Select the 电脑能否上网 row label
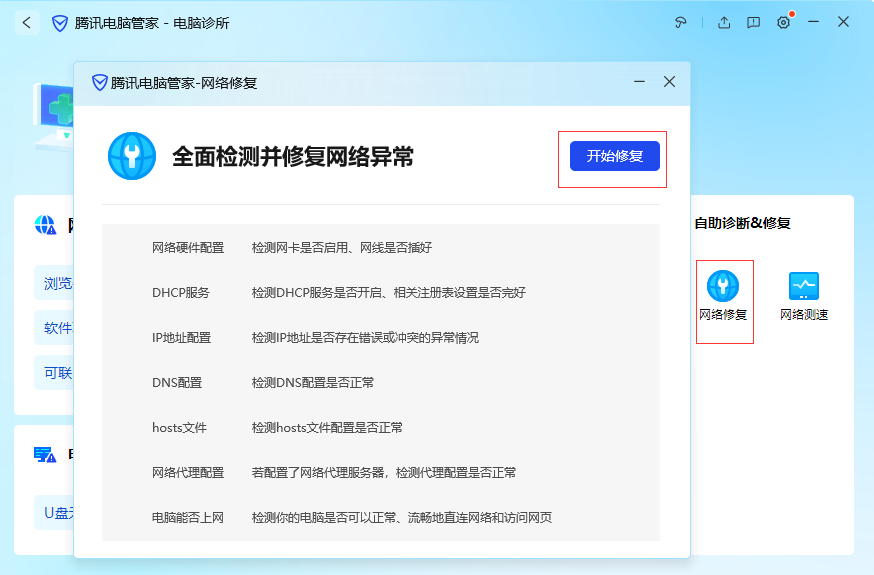This screenshot has width=874, height=575. [x=188, y=518]
